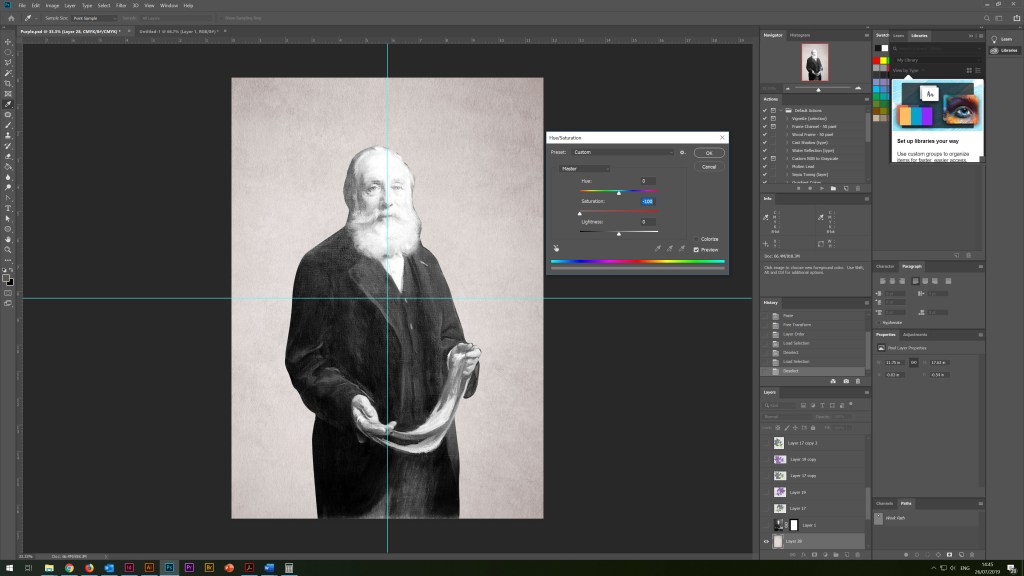The image size is (1024, 576).
Task: Switch to the Adjustments tab
Action: (x=914, y=334)
